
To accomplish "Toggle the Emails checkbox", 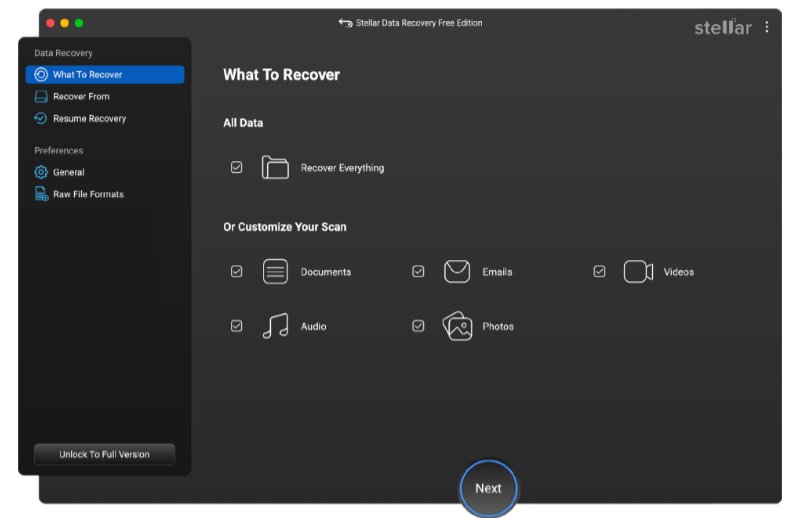I will 419,272.
